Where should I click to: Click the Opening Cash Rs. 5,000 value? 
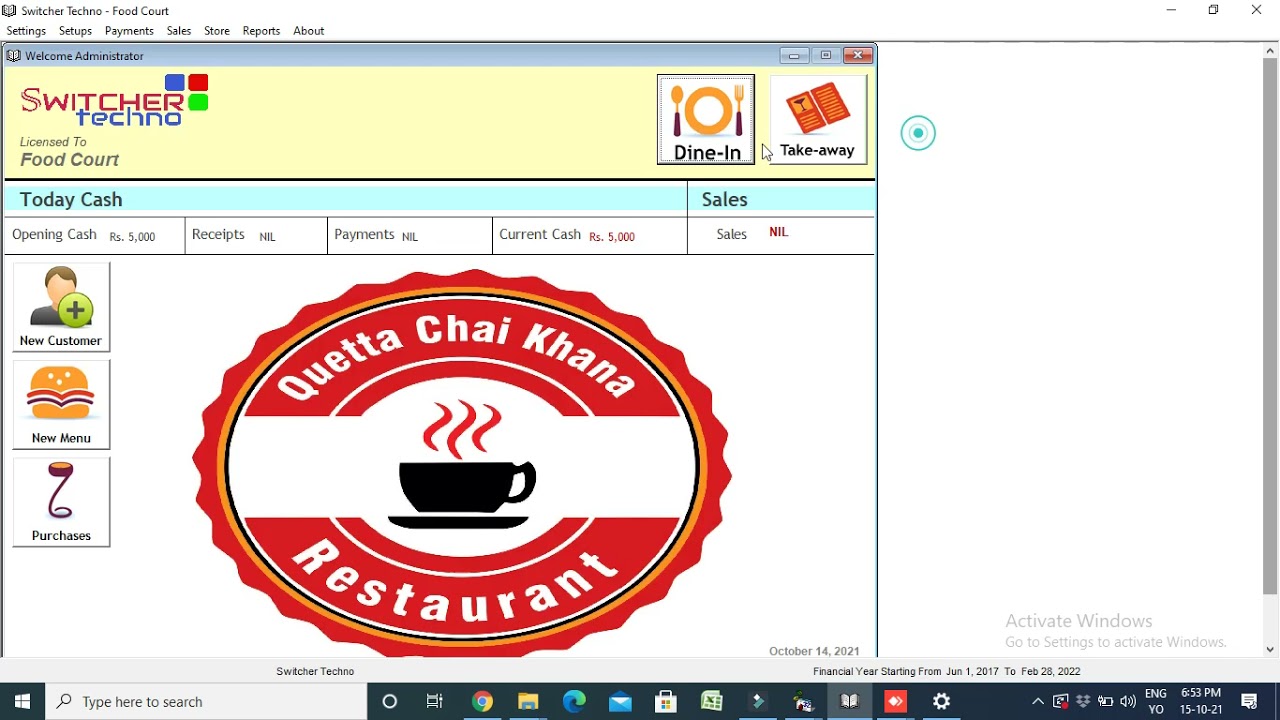pyautogui.click(x=132, y=237)
